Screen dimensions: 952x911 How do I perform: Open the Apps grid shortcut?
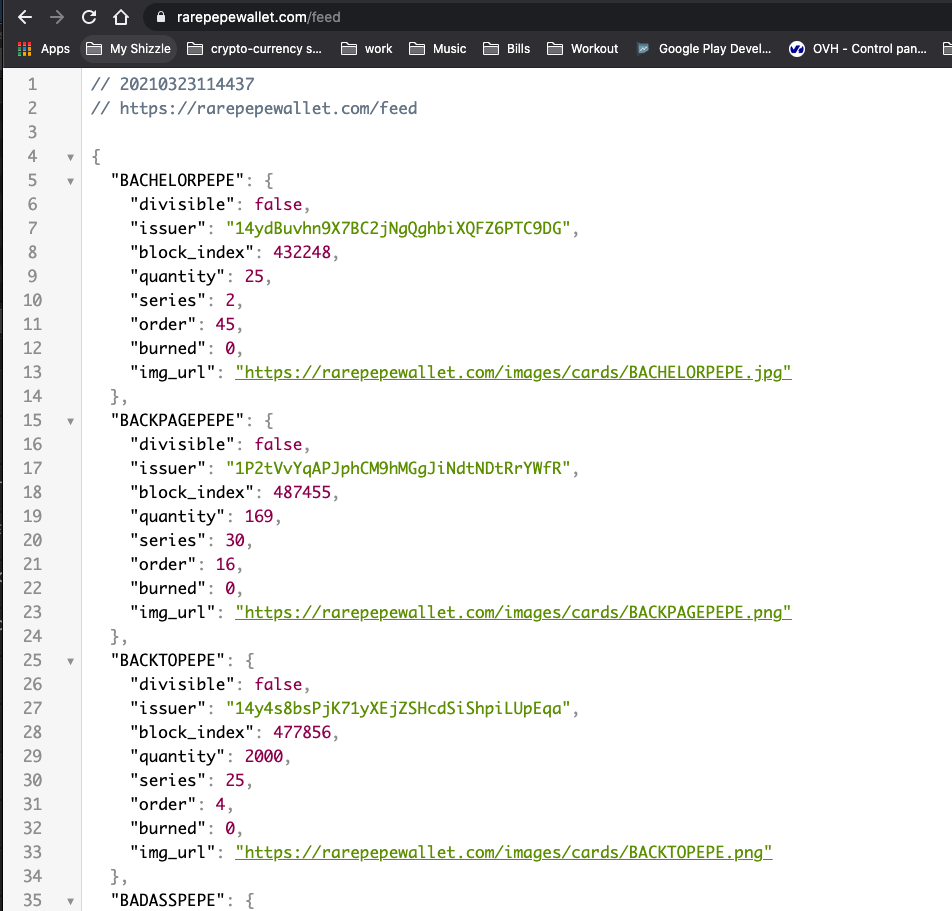click(44, 49)
